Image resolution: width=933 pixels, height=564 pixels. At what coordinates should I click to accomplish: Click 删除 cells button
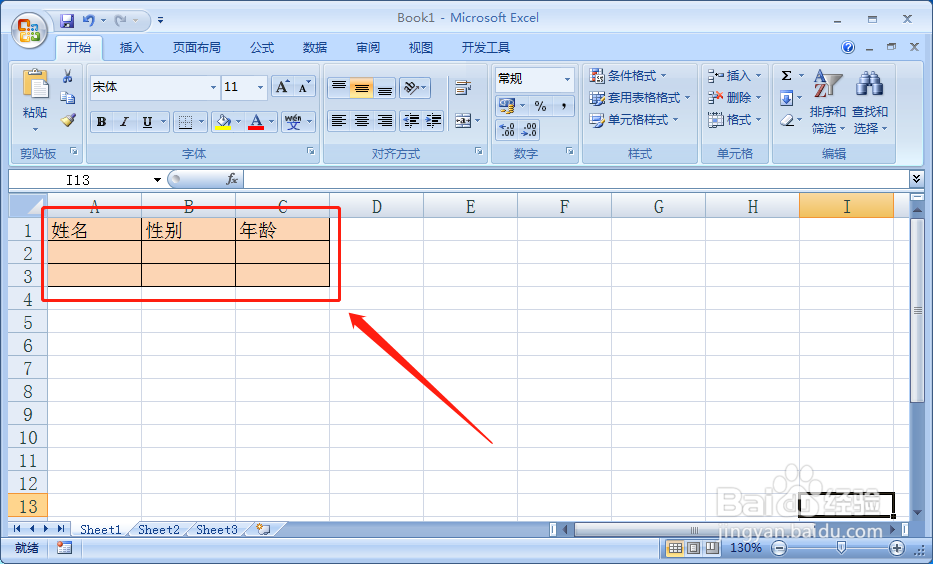(735, 98)
